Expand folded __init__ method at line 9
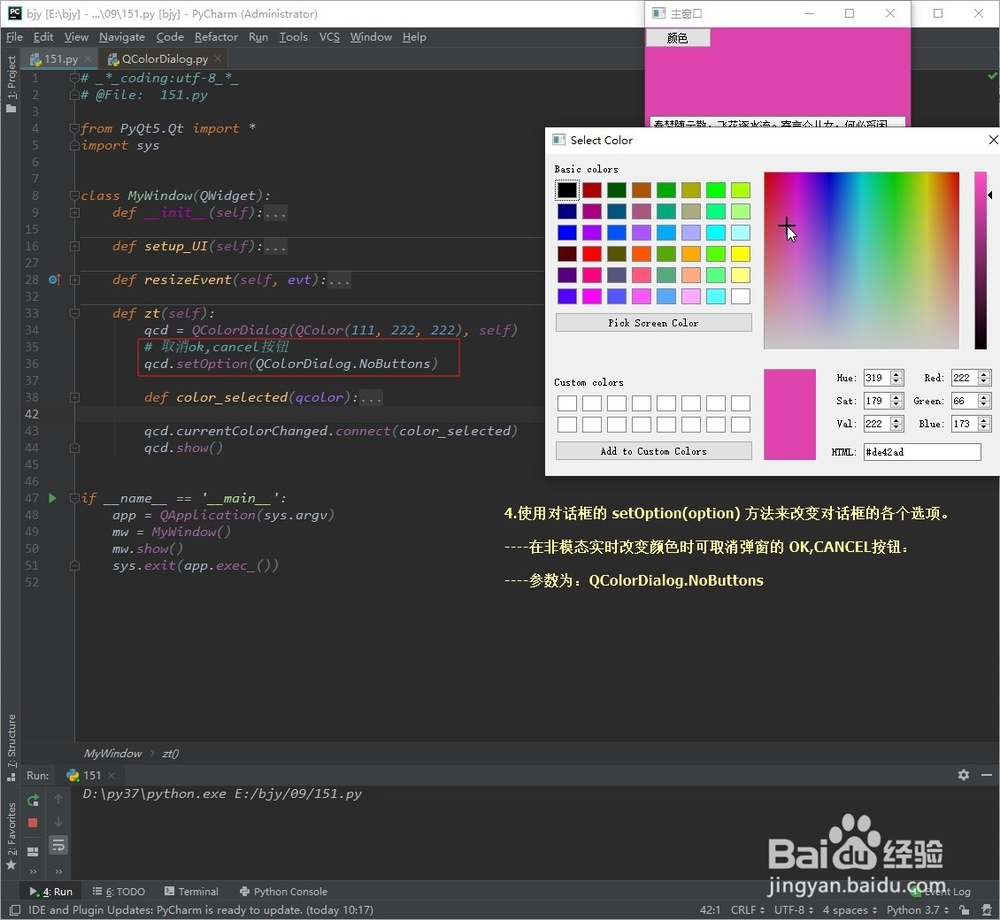This screenshot has height=920, width=1000. 75,212
